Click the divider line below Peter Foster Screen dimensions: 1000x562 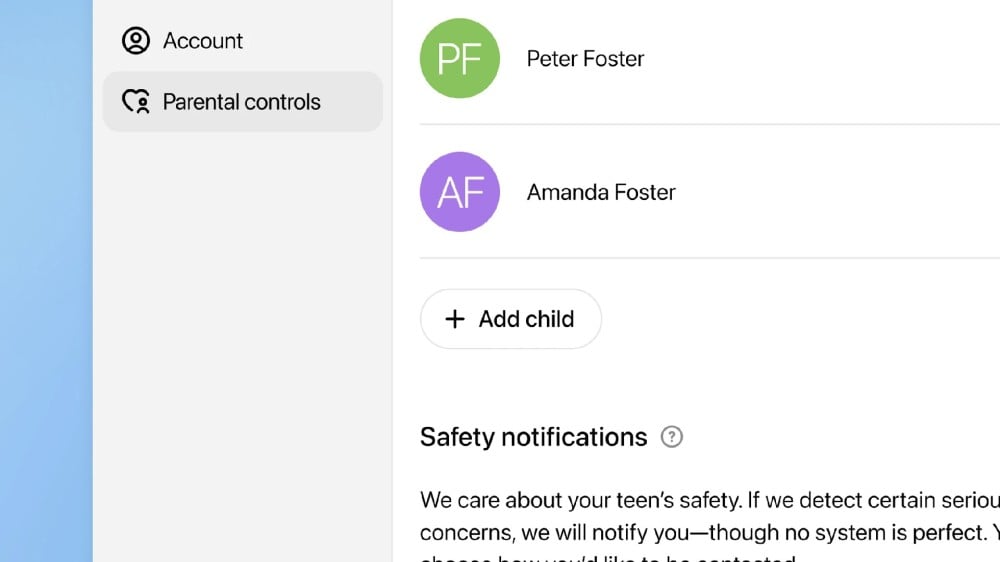click(x=700, y=124)
